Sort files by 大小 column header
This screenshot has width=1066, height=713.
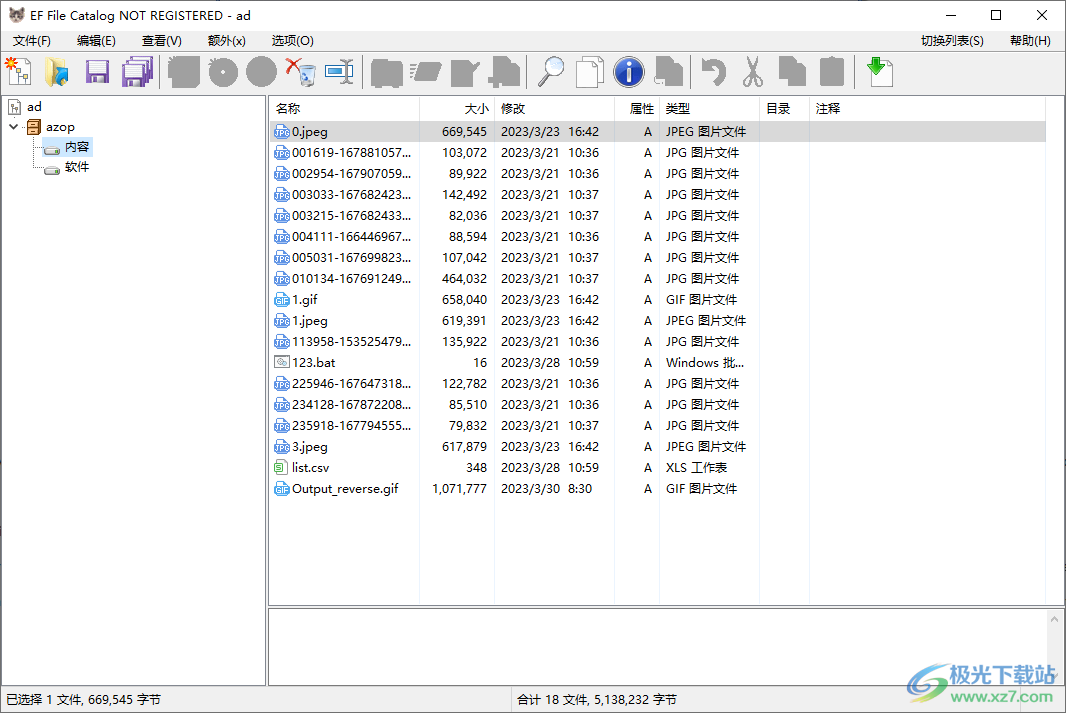coord(457,109)
